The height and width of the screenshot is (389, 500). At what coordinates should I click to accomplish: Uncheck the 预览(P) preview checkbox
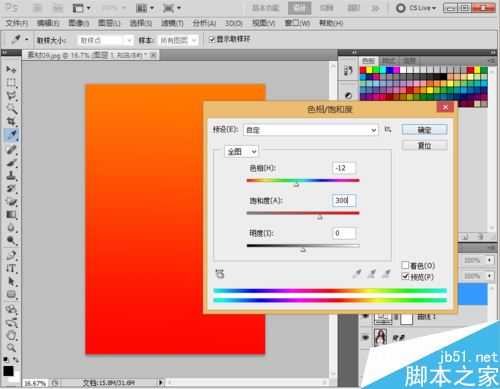[405, 276]
